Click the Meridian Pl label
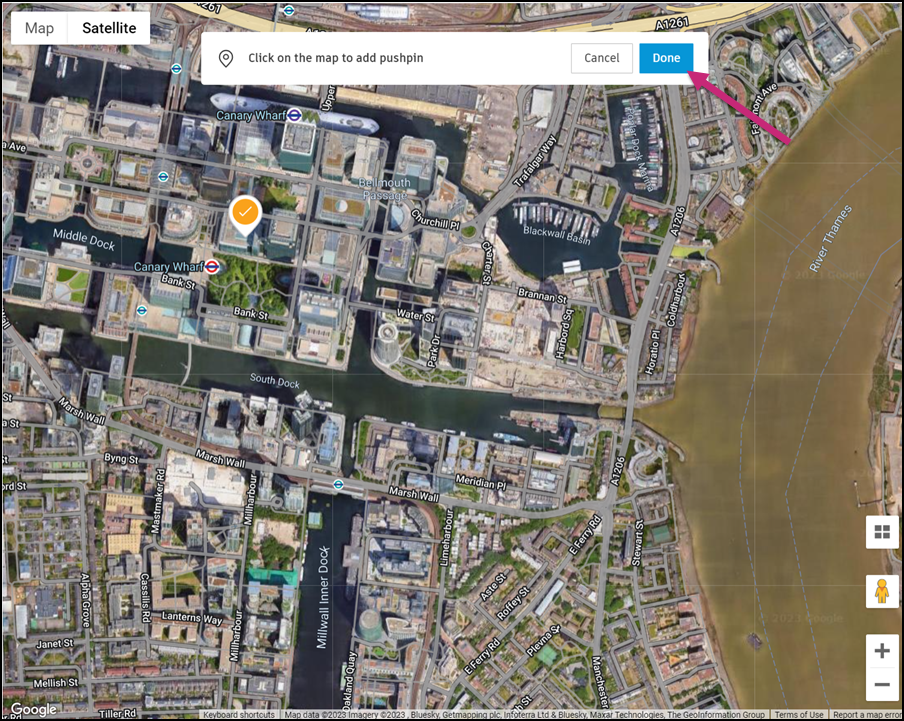 [481, 482]
